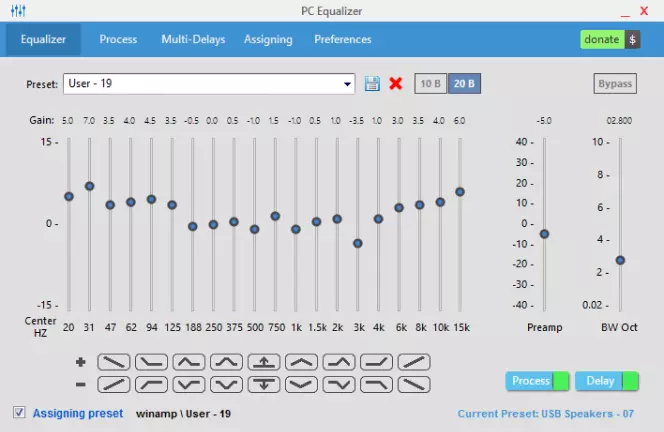Switch to the Preferences tab
The width and height of the screenshot is (664, 432).
click(343, 39)
